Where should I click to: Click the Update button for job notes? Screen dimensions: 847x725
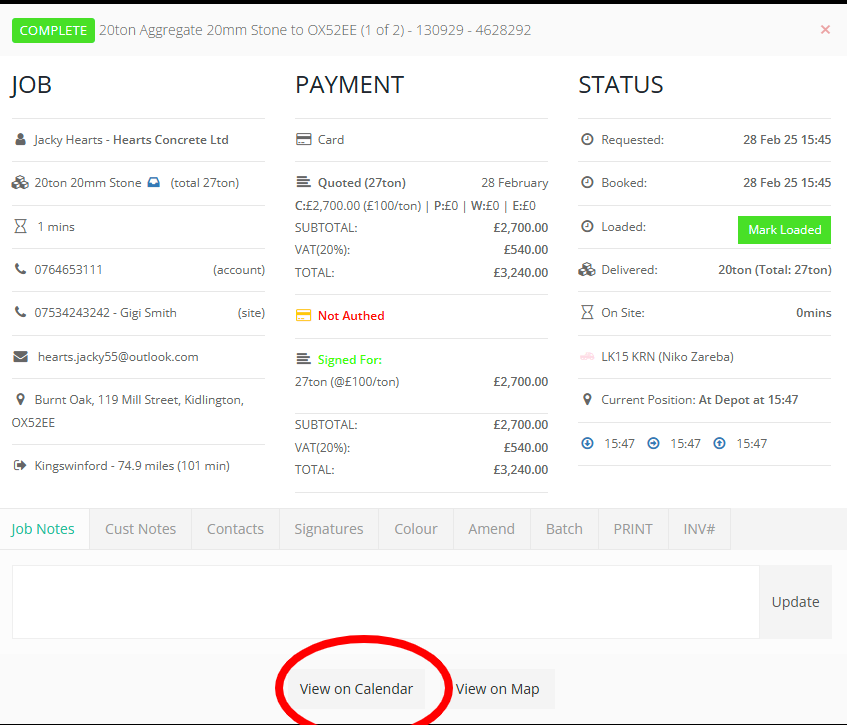[x=795, y=602]
